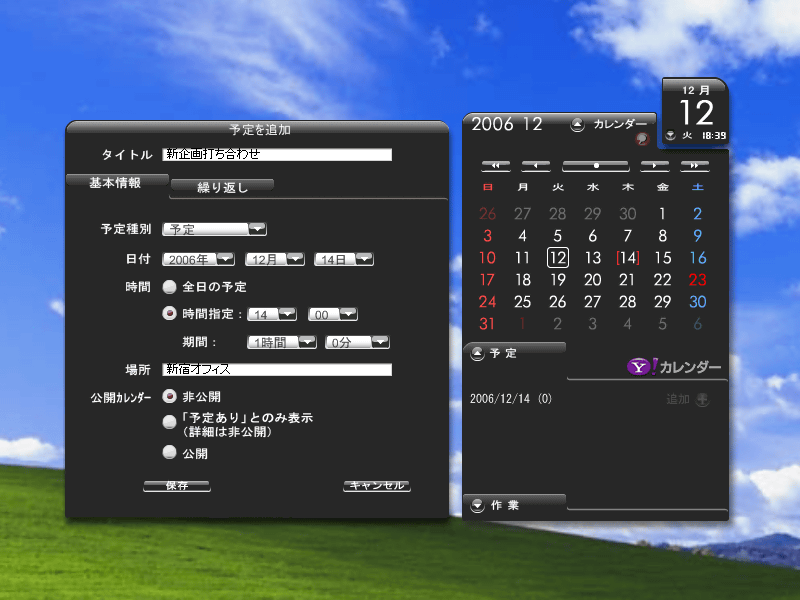Viewport: 800px width, 600px height.
Task: Click the 2006/12/14 (0) schedule entry
Action: pos(511,398)
